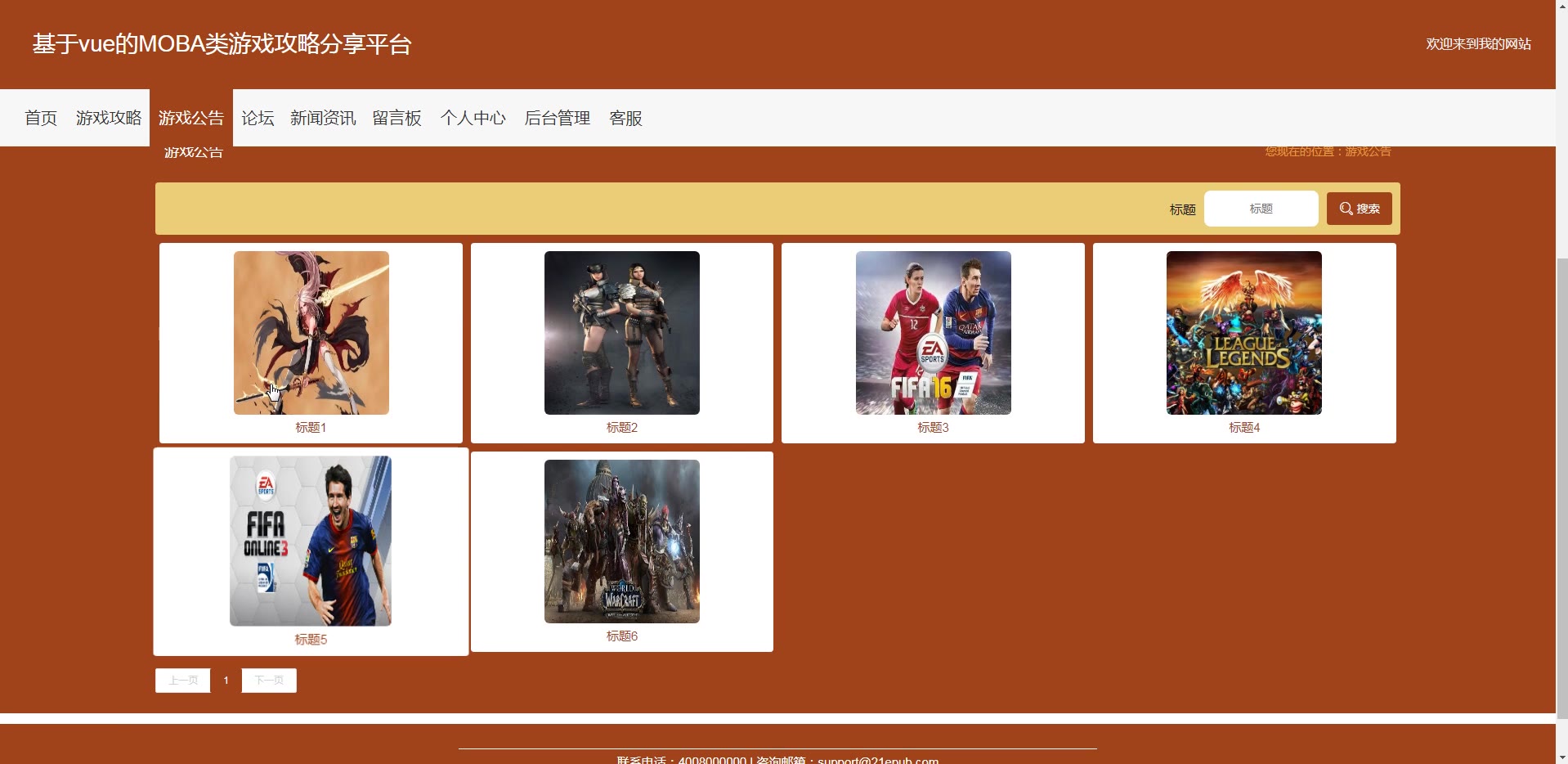1568x764 pixels.
Task: Click the magnifier icon in search button
Action: click(1346, 209)
